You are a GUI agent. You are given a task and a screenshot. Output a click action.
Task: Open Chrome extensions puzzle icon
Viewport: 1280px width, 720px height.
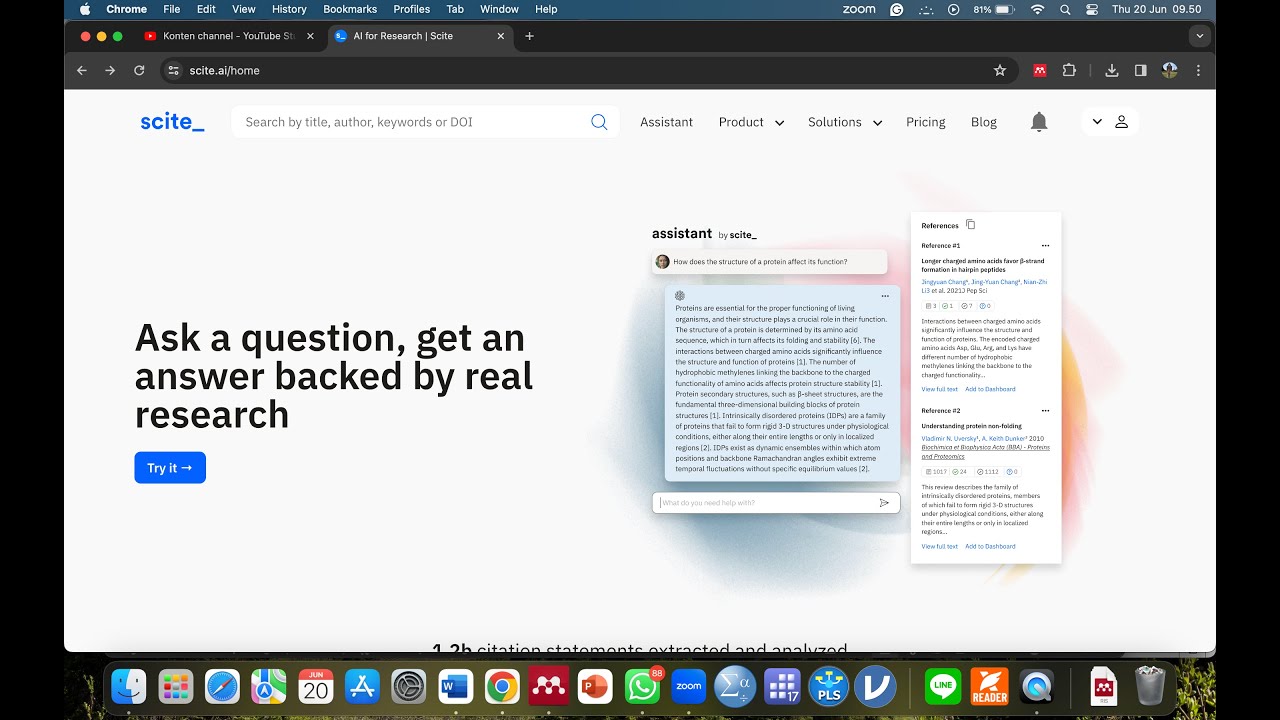pos(1069,70)
